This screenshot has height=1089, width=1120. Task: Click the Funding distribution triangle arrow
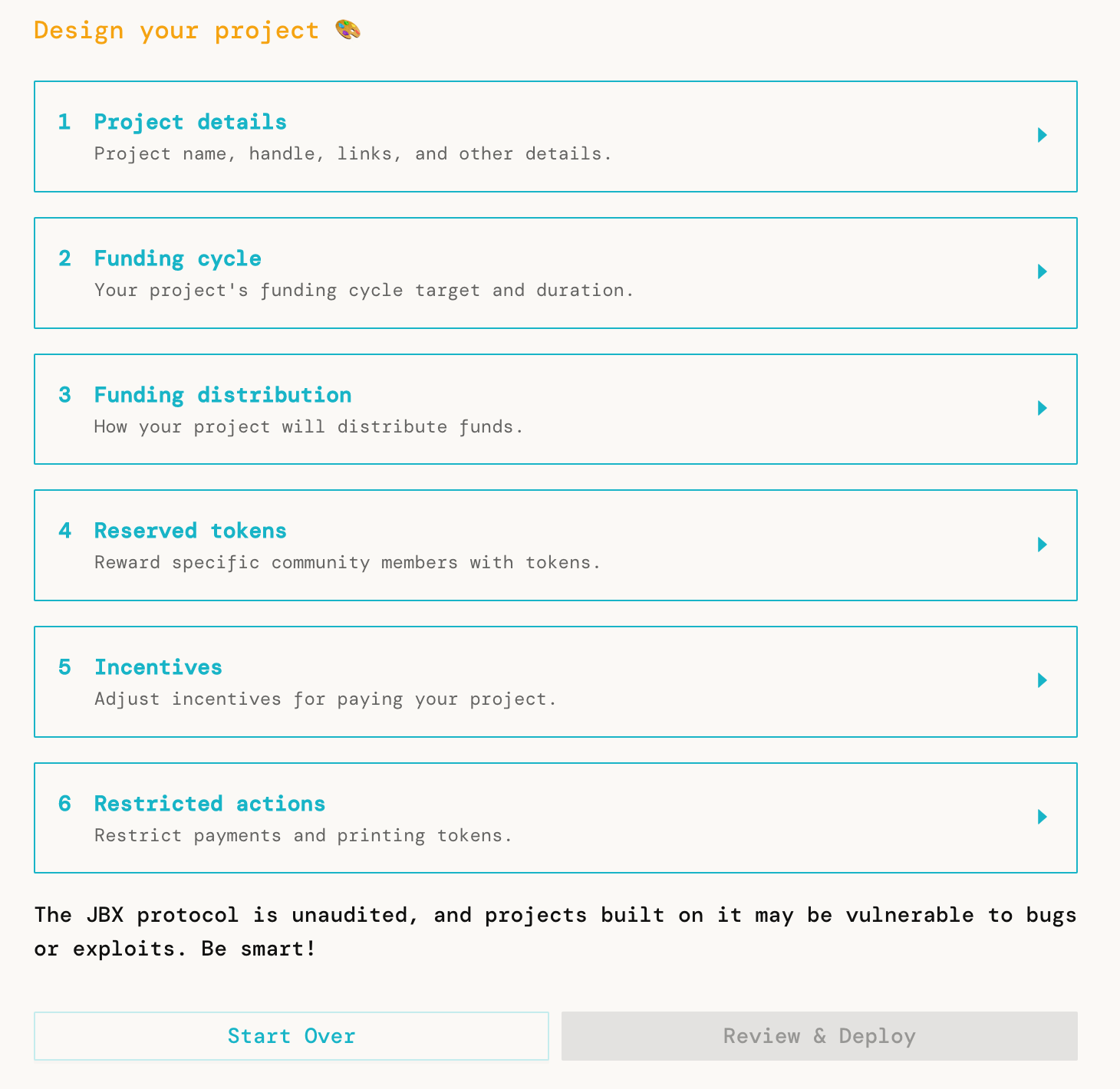tap(1042, 408)
